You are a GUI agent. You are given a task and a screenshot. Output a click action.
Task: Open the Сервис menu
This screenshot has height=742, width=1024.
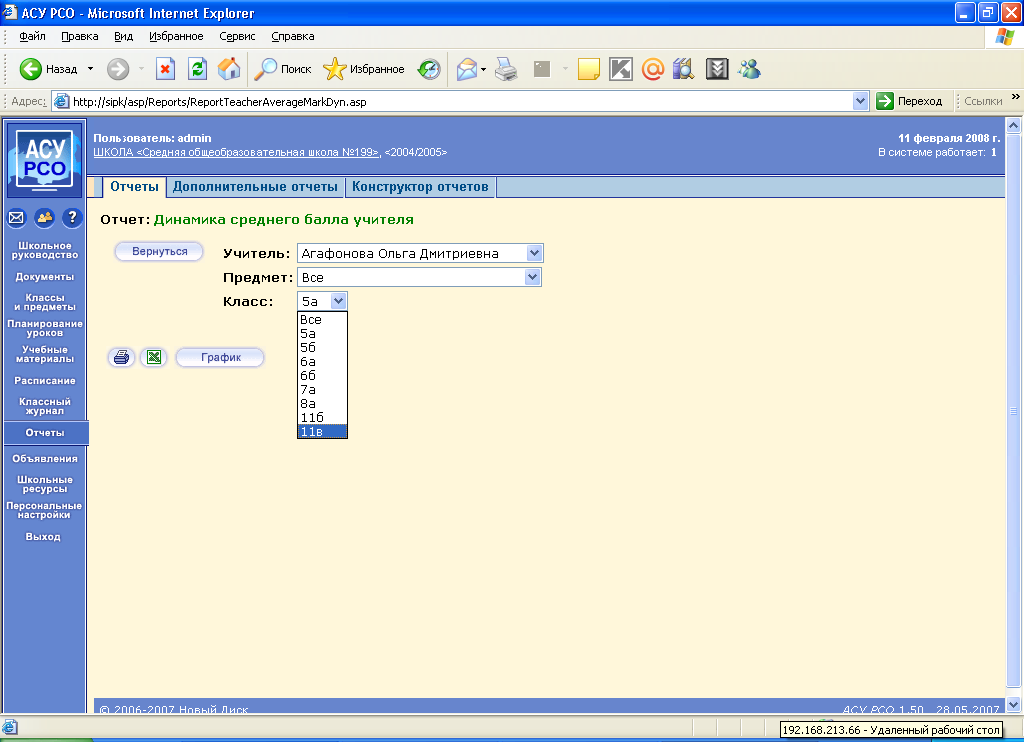pos(237,37)
